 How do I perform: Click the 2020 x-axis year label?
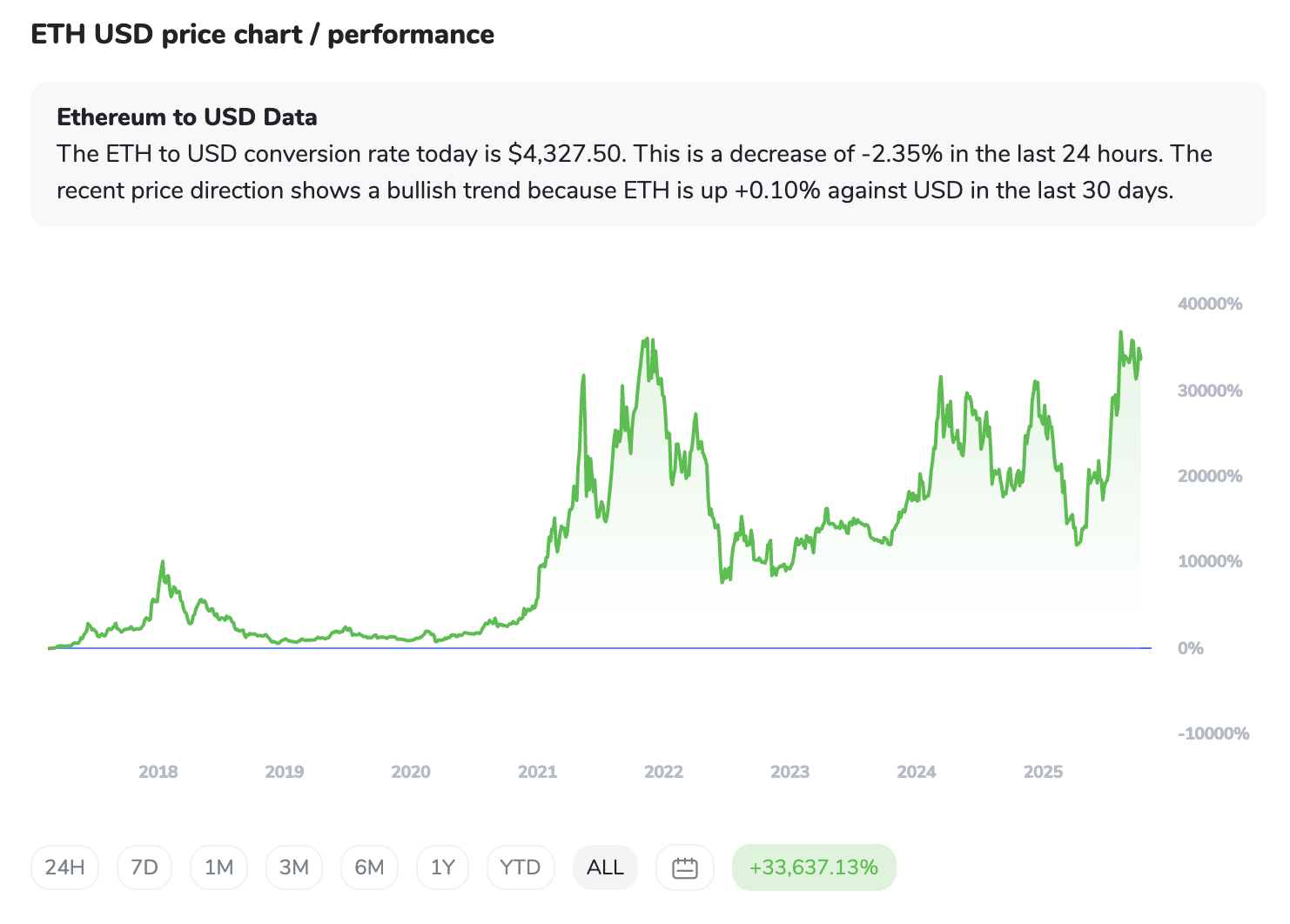[x=411, y=772]
